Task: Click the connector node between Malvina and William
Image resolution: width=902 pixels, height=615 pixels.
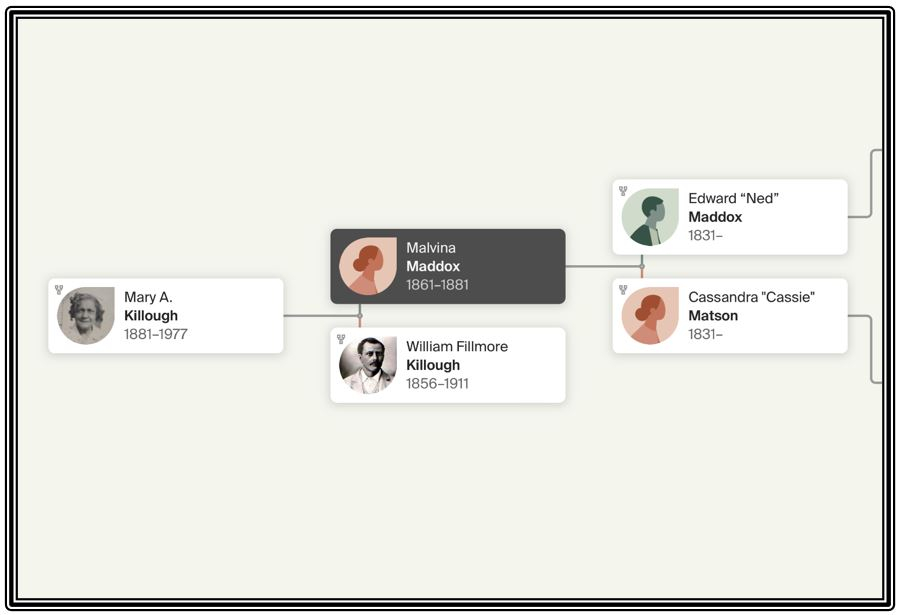Action: coord(360,316)
